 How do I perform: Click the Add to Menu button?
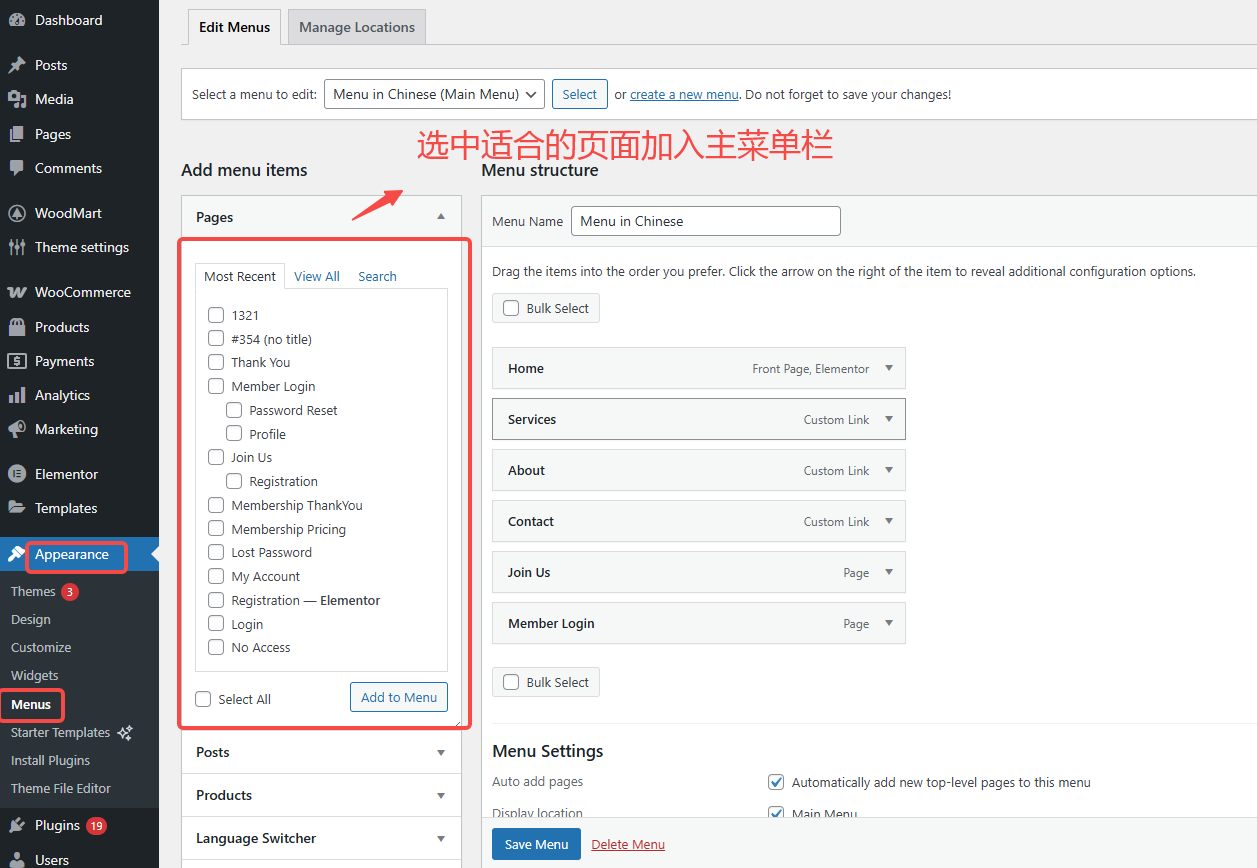[398, 697]
